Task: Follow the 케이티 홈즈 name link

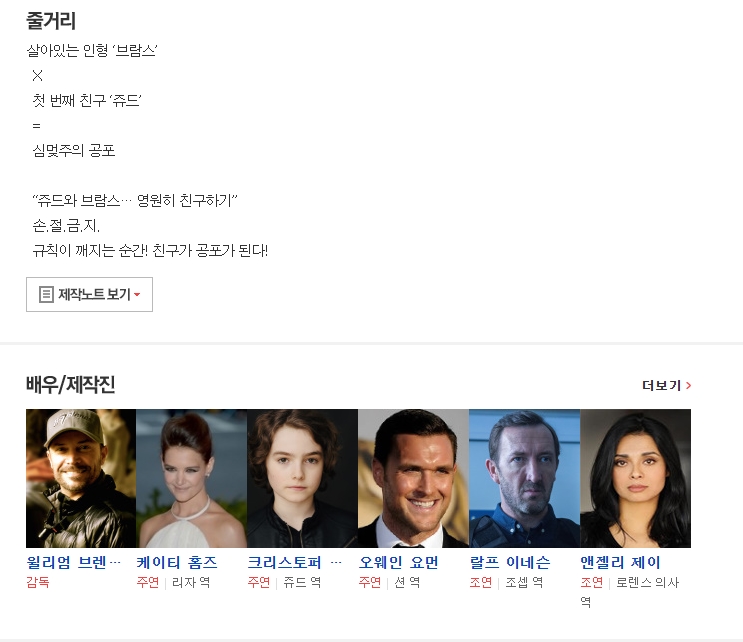Action: [177, 562]
